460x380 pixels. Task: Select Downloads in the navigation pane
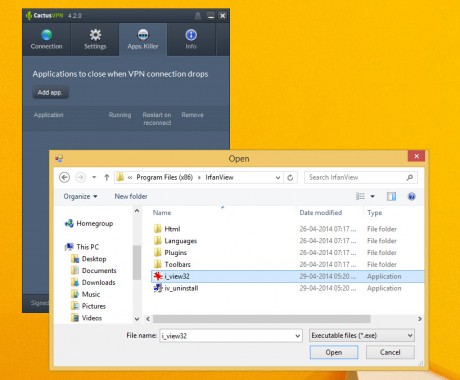93,282
